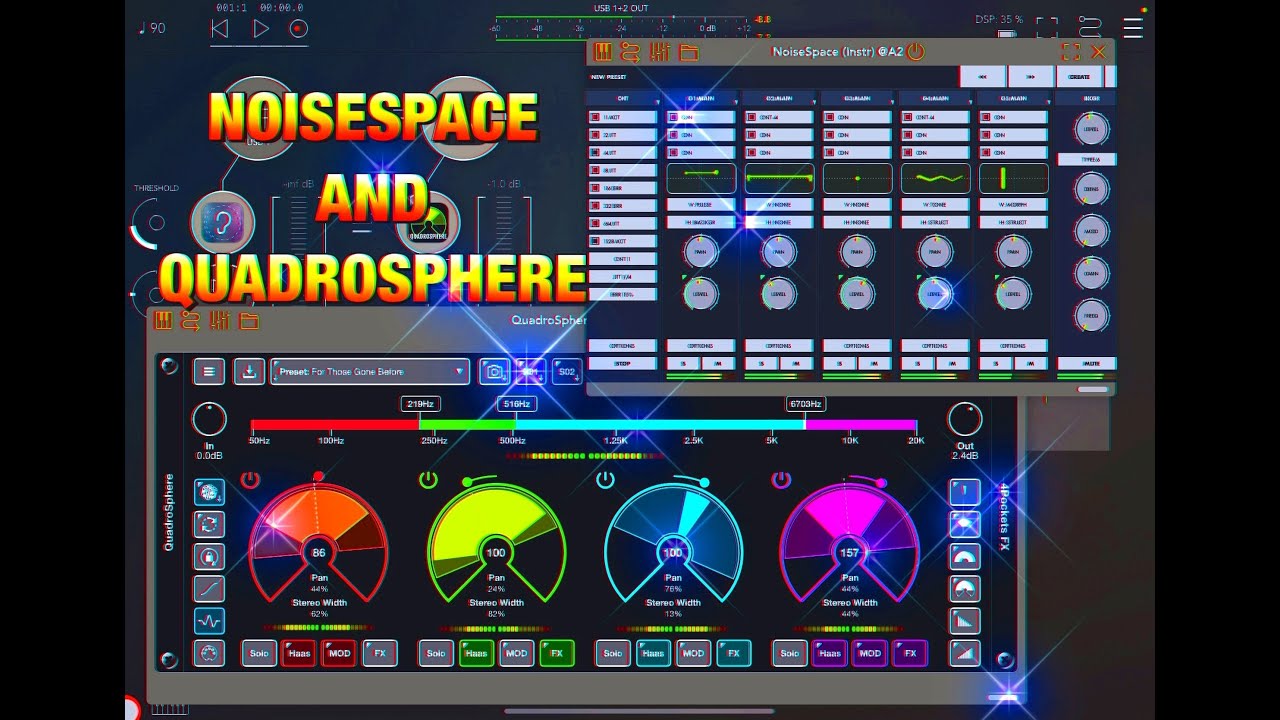This screenshot has height=720, width=1280.
Task: Click the question mark node icon in AUM
Action: tap(222, 222)
